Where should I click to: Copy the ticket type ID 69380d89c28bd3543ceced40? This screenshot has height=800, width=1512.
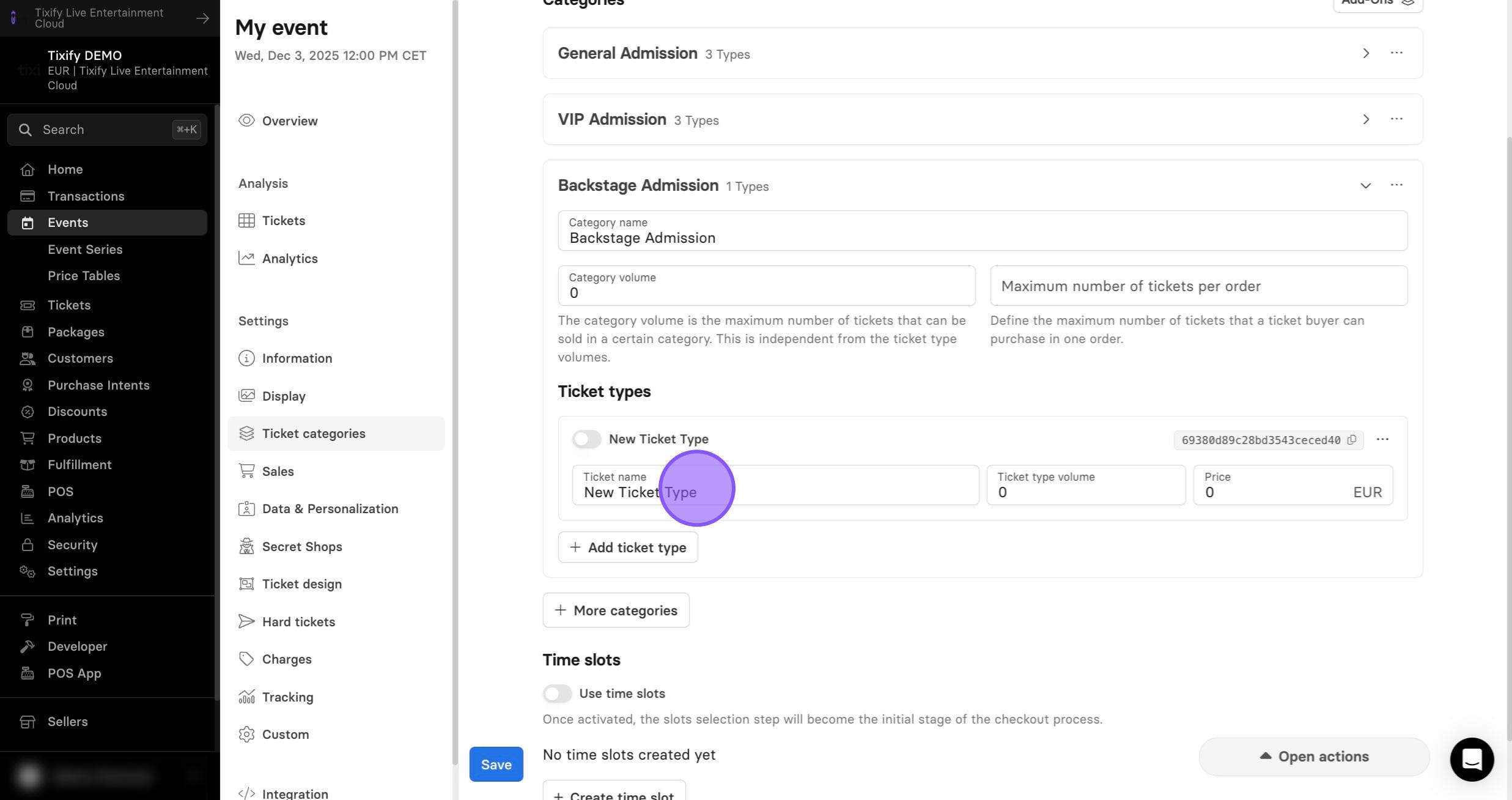1351,440
